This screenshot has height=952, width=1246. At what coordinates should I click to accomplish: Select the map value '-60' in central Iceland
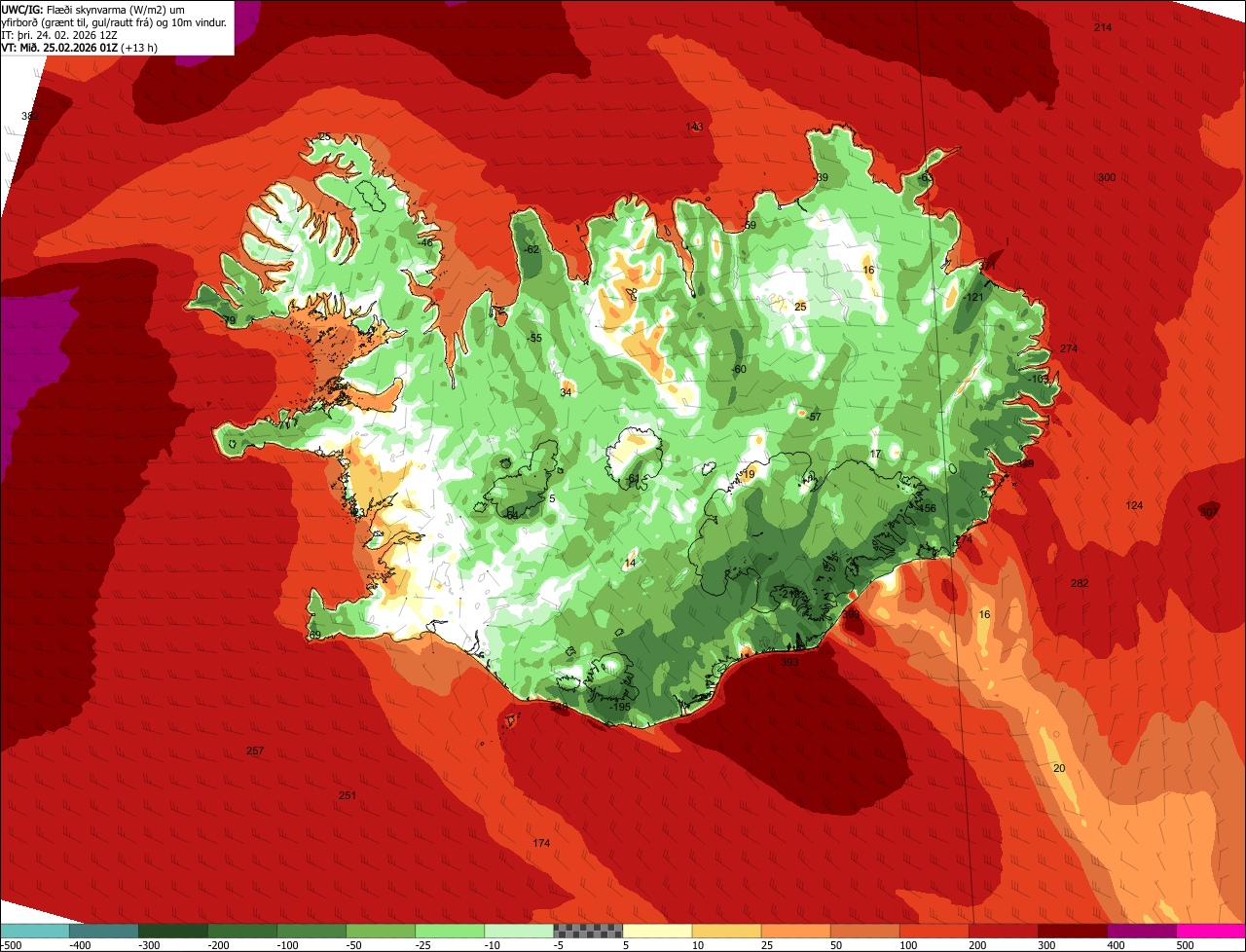click(739, 369)
